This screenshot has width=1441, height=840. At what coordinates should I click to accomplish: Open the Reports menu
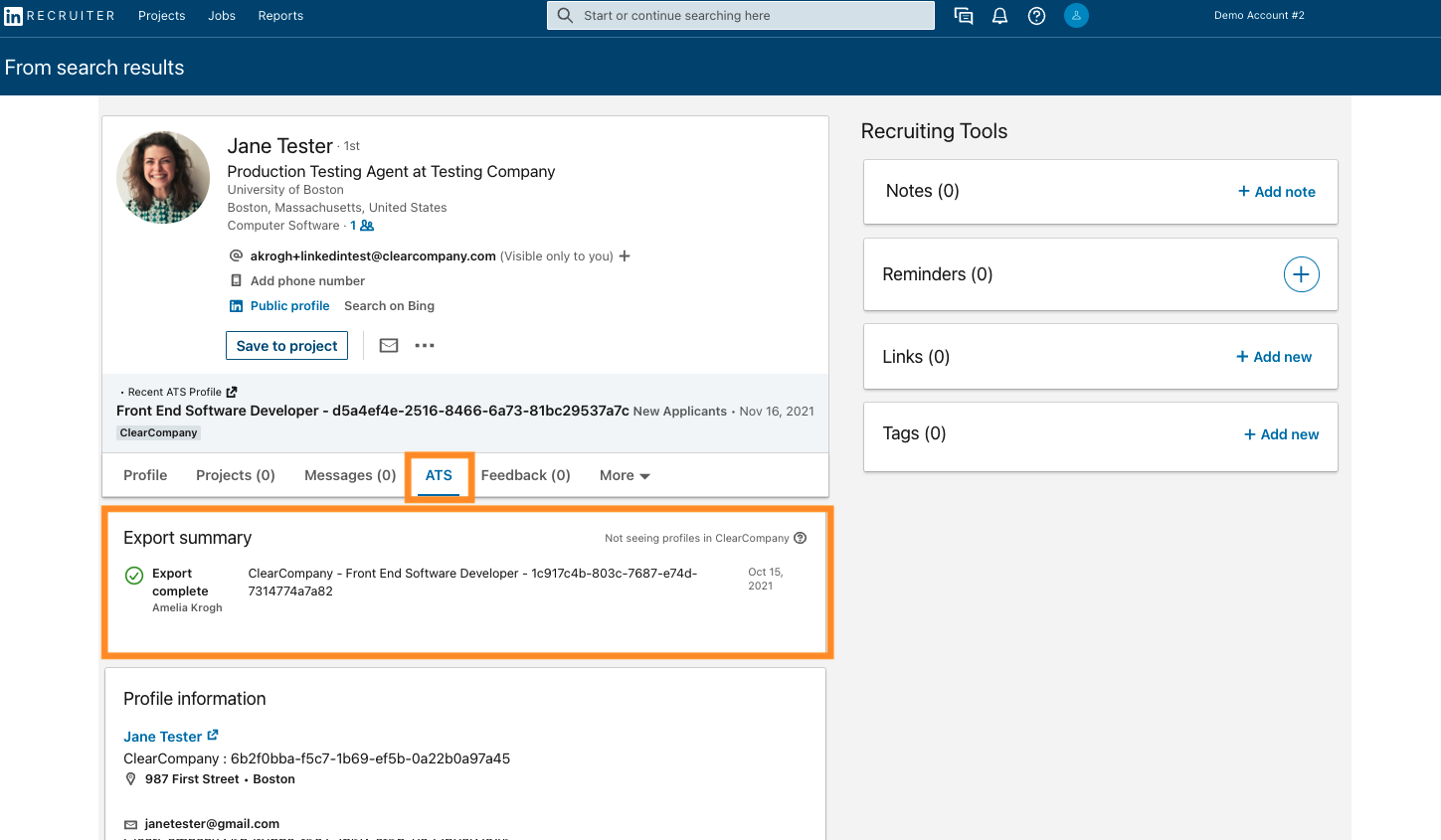(280, 16)
